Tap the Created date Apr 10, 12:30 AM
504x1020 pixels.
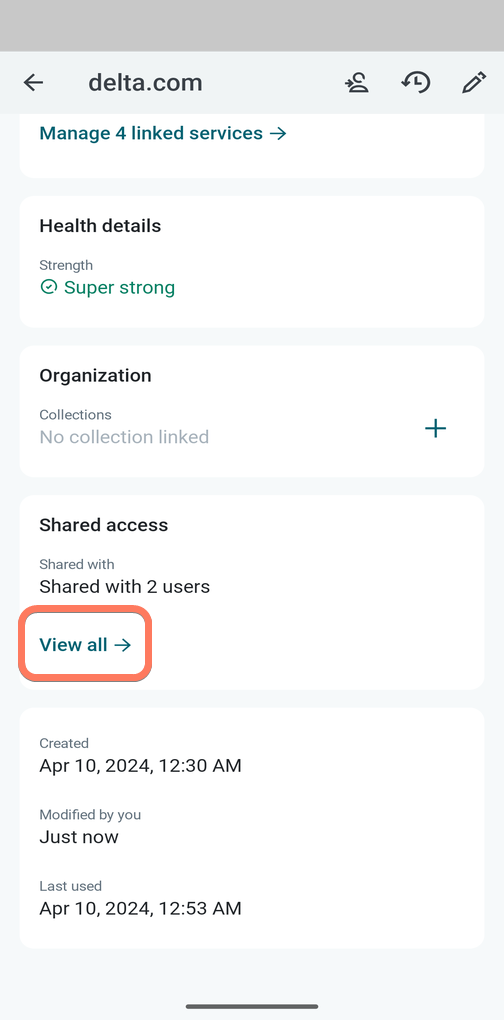point(140,765)
